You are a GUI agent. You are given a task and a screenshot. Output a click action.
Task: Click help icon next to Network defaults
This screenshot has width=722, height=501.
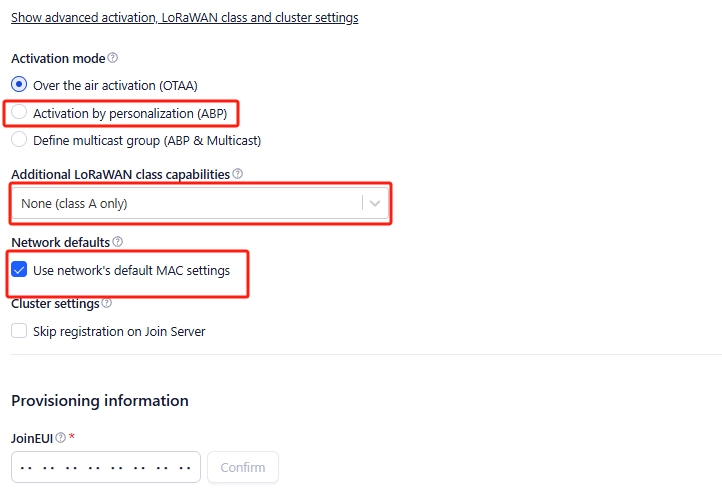tap(118, 242)
